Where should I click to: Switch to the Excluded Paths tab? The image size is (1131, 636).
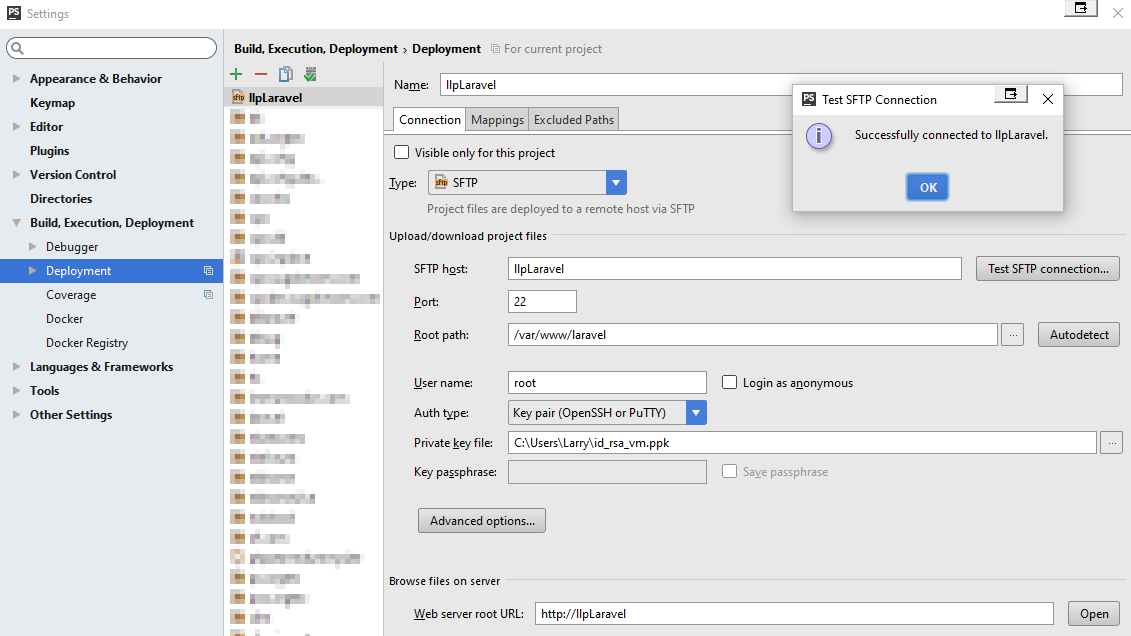[573, 120]
